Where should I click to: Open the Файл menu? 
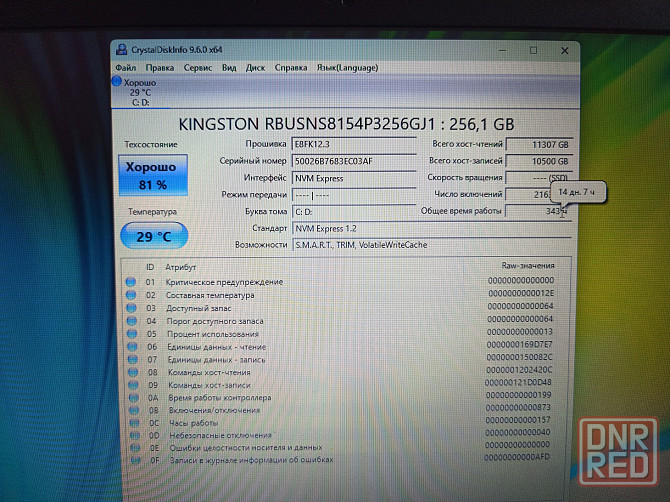[x=126, y=68]
